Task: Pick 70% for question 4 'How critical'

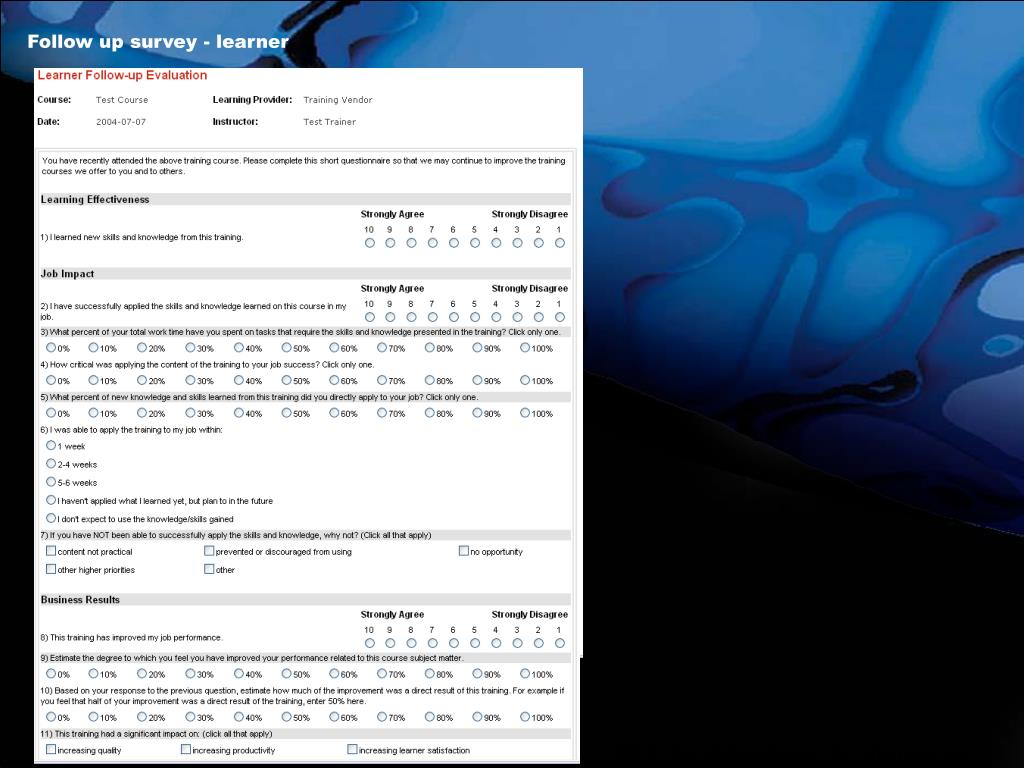Action: coord(382,380)
